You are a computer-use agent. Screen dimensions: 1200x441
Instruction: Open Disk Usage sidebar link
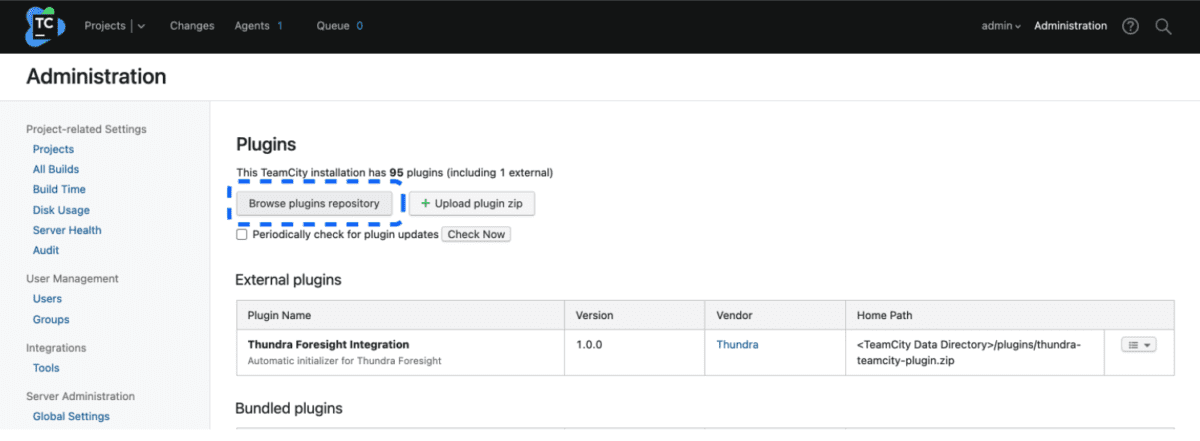(x=61, y=210)
